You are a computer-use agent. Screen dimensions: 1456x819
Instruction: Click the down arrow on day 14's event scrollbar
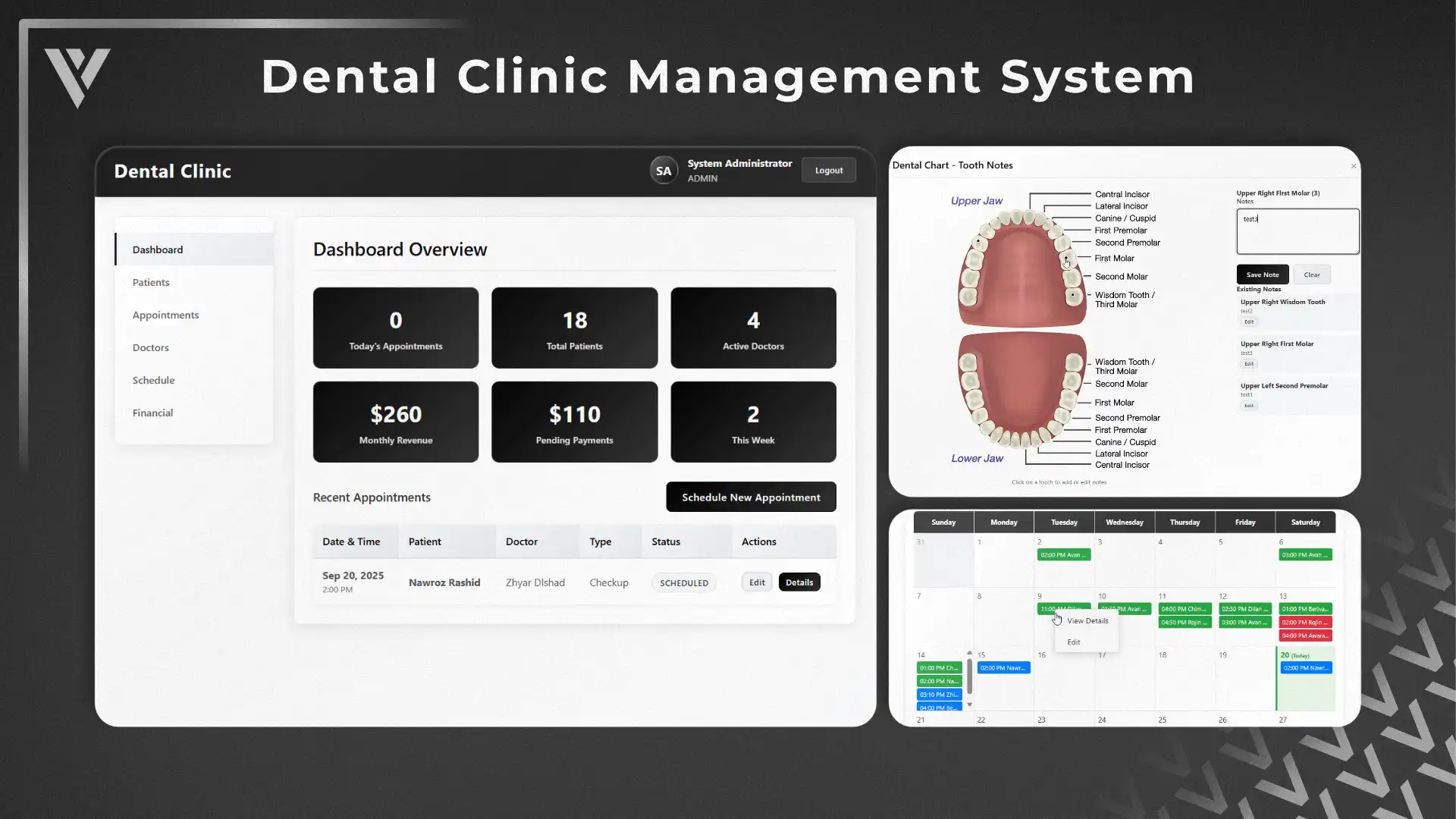click(x=970, y=705)
